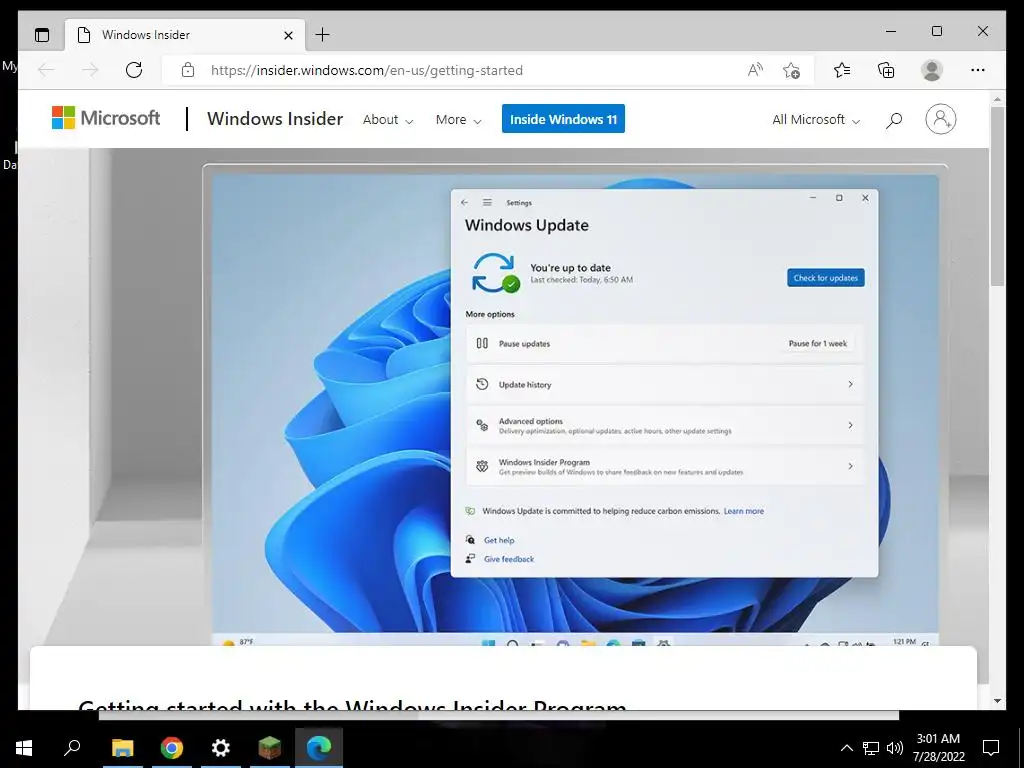Open the Edge profile avatar

(932, 70)
